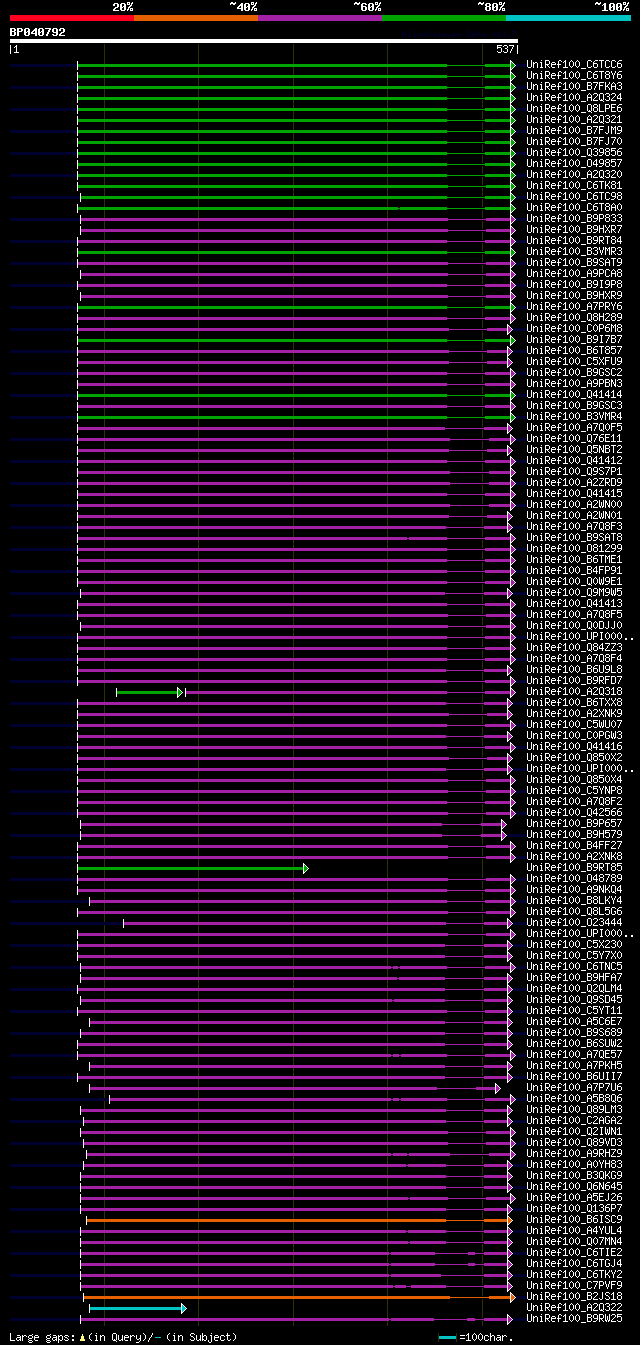The width and height of the screenshot is (640, 1345).
Task: Click the white query bar under BP040792
Action: pyautogui.click(x=263, y=41)
